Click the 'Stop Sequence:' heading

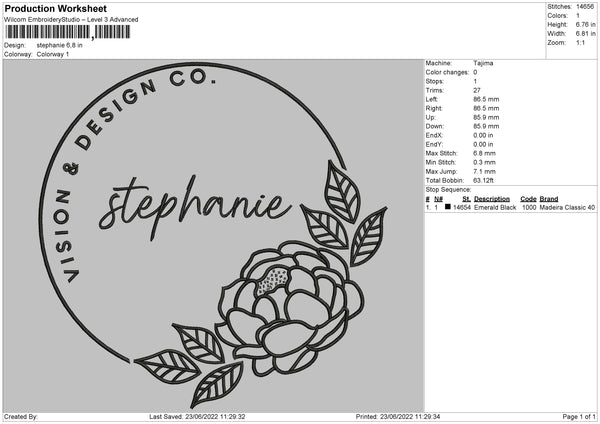(x=448, y=190)
